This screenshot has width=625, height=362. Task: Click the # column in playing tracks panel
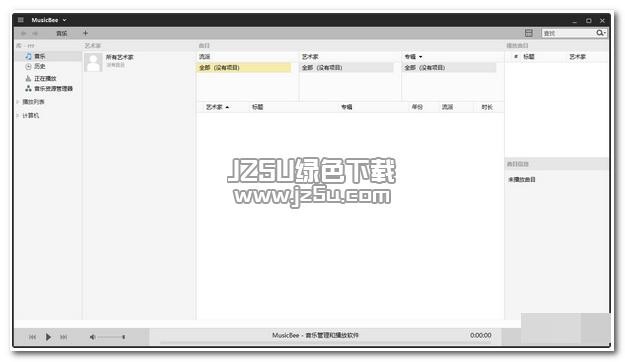(x=516, y=57)
